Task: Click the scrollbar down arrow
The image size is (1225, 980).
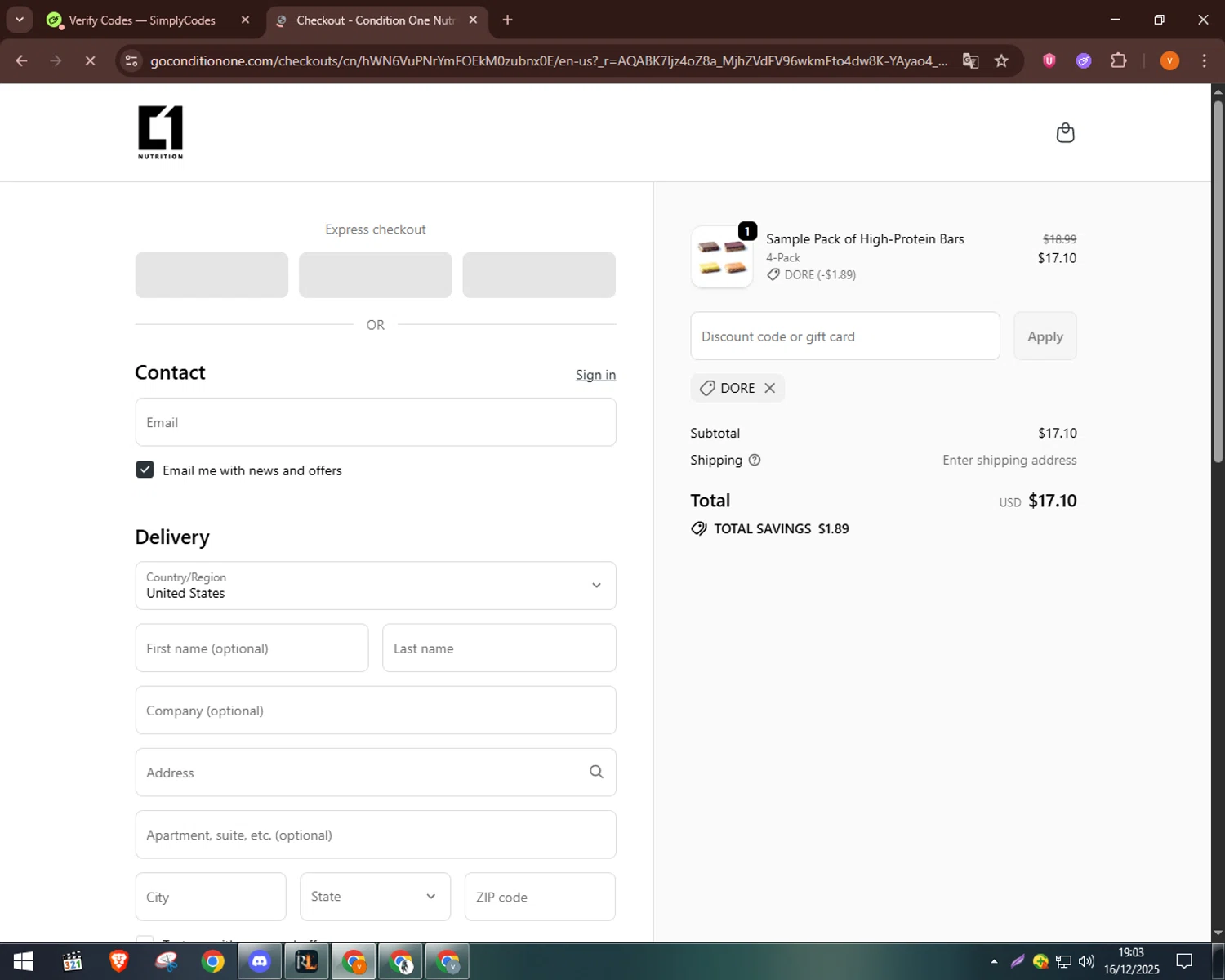Action: point(1218,933)
